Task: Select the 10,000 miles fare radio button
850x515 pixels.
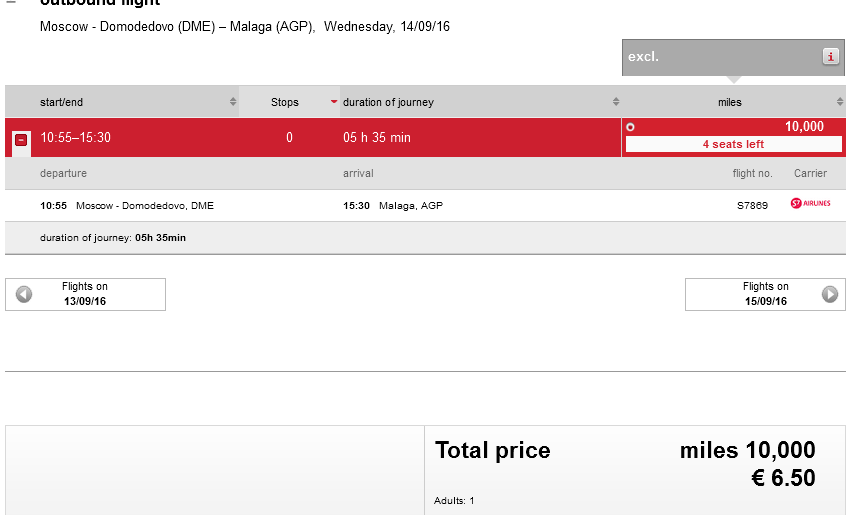Action: point(630,127)
